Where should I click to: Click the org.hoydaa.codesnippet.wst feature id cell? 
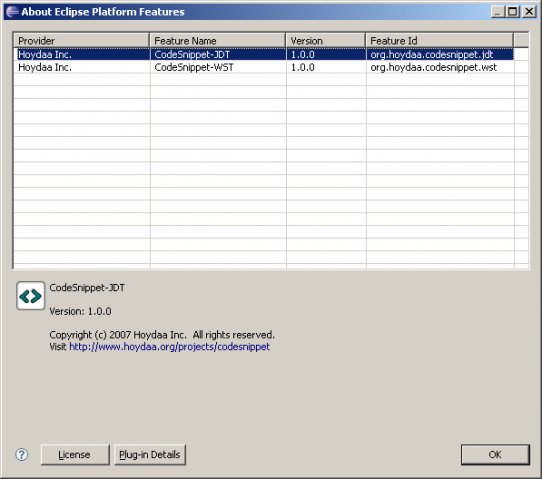click(433, 67)
